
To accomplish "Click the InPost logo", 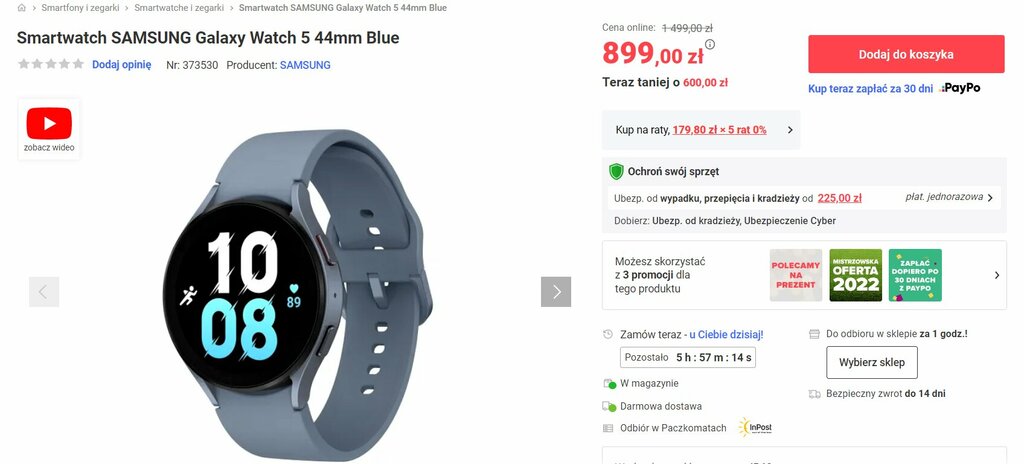I will point(756,427).
